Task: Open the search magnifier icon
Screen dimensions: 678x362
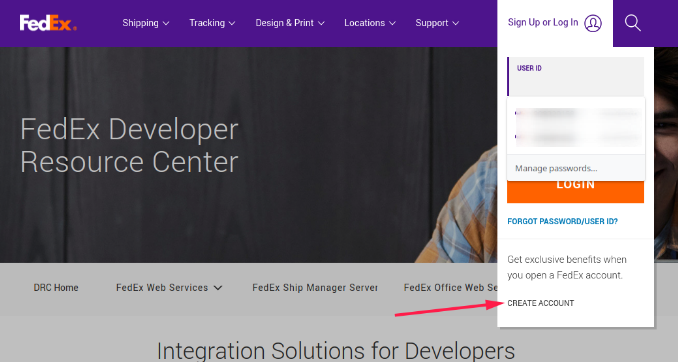Action: [633, 23]
